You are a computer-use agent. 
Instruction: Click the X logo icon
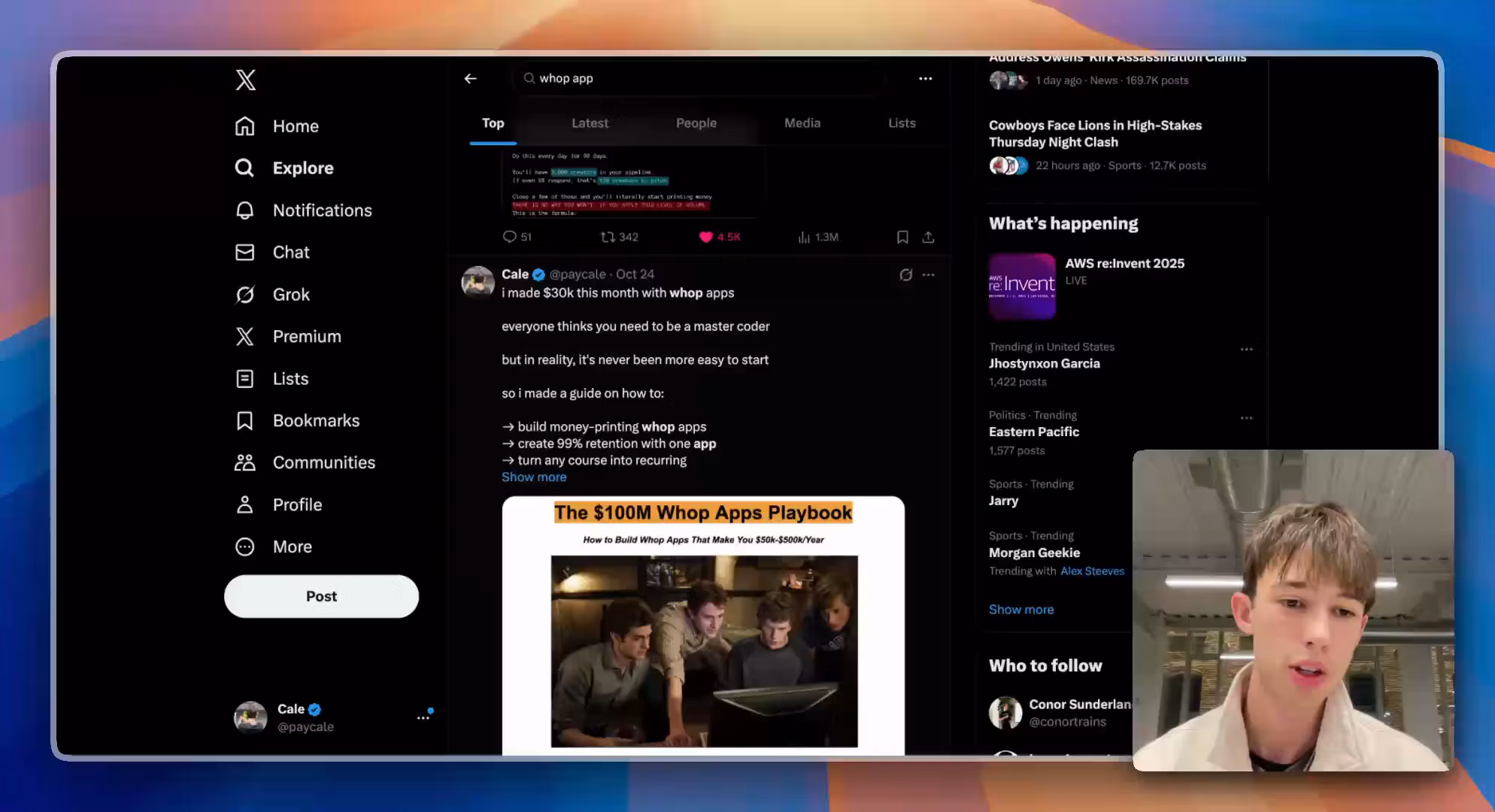(245, 80)
